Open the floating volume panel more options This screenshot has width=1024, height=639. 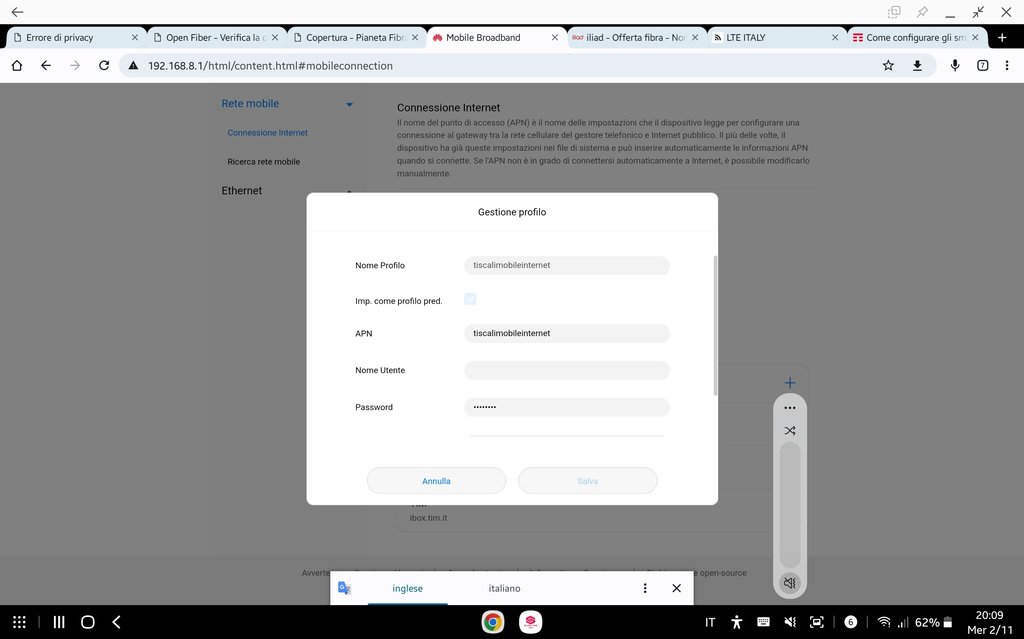click(790, 408)
